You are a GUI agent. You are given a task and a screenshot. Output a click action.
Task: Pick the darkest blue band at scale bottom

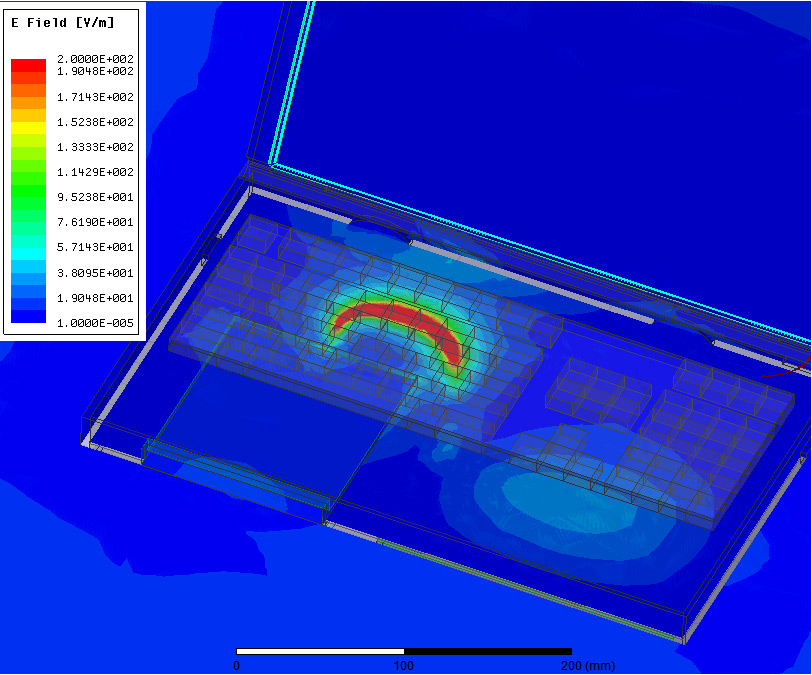tap(28, 317)
